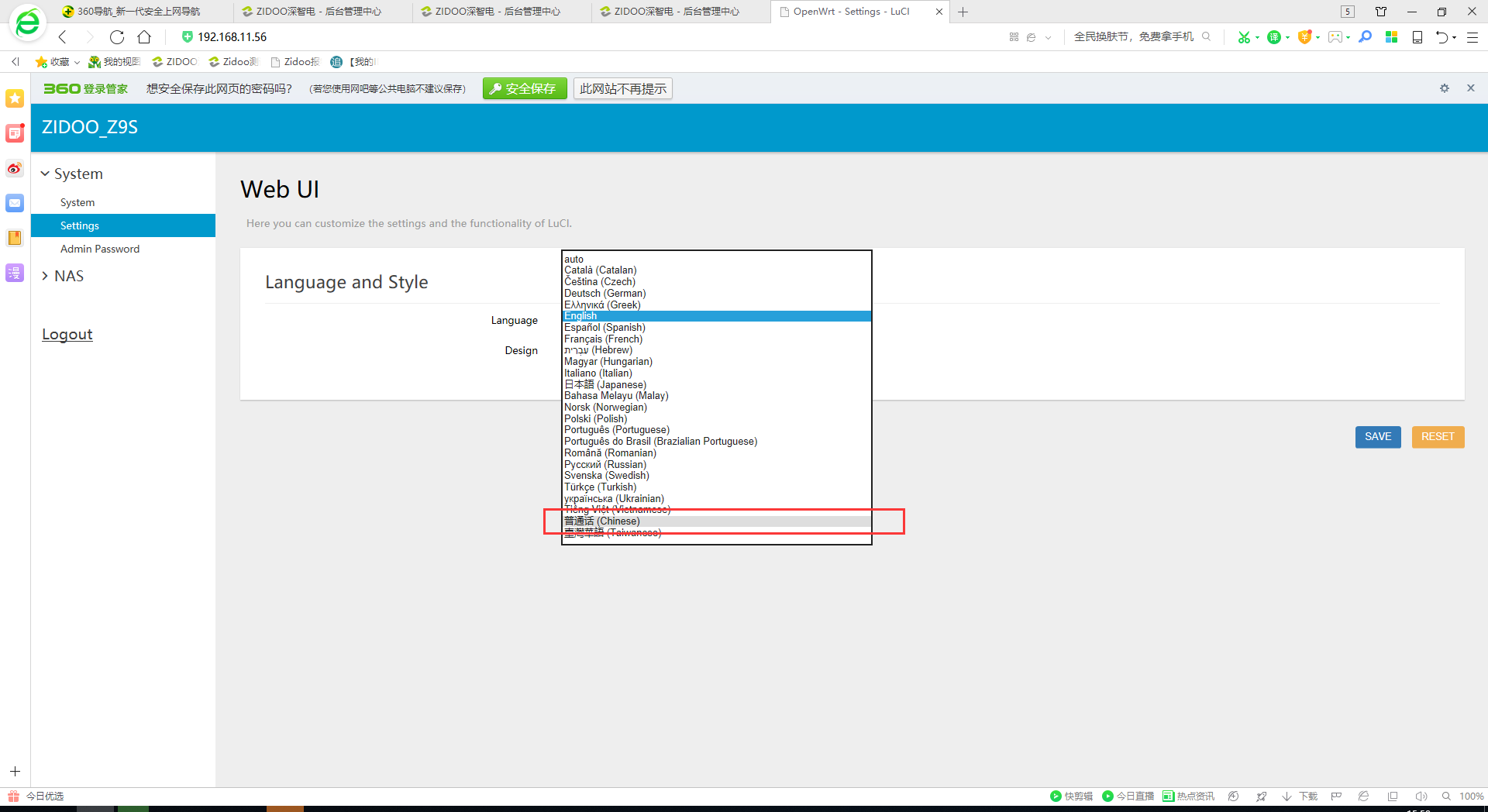Choose Deutsch (German) in language dropdown
1488x812 pixels.
point(604,294)
